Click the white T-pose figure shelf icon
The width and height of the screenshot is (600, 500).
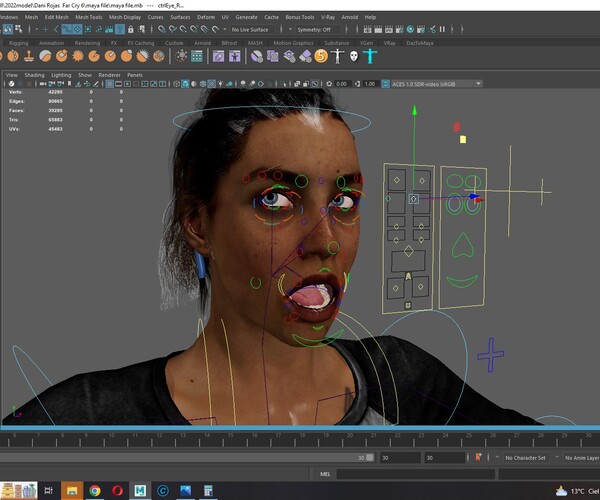coord(337,56)
